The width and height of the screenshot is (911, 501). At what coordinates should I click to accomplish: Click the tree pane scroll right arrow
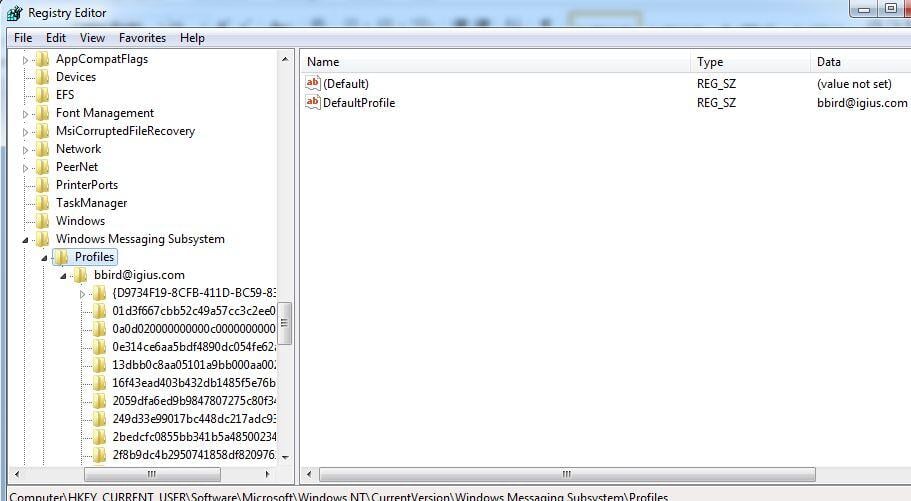tap(267, 474)
